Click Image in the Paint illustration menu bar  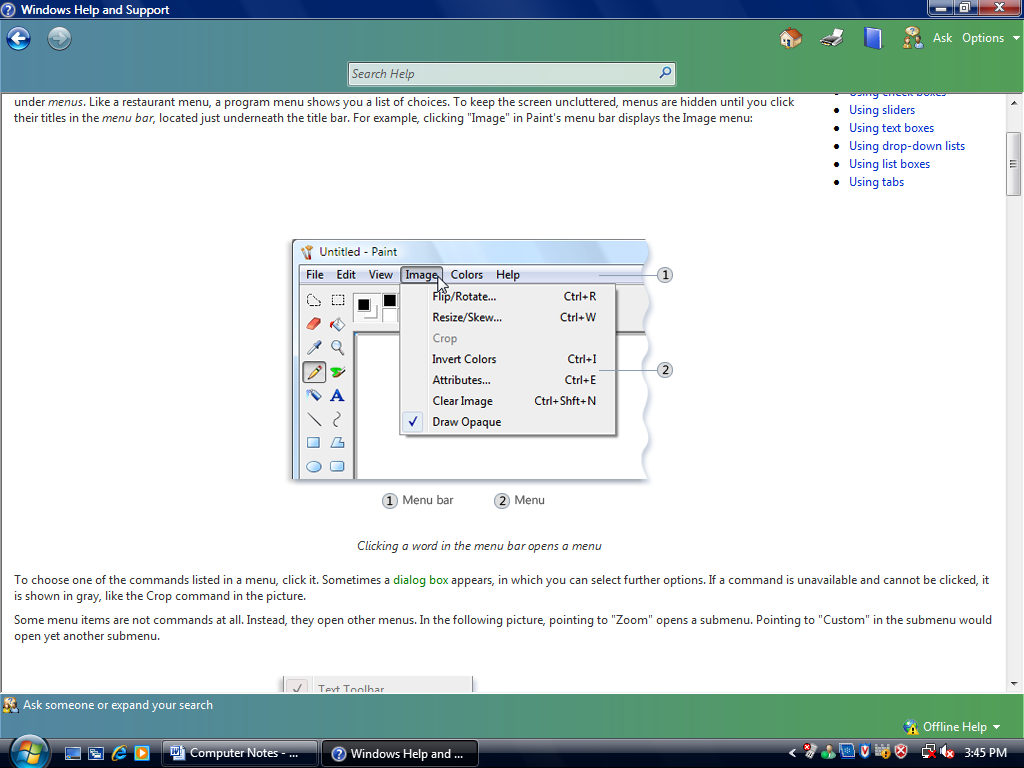coord(421,275)
